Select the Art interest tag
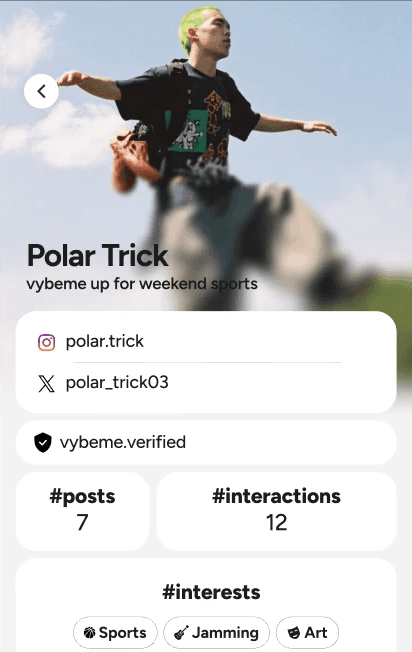The height and width of the screenshot is (652, 412). [x=307, y=633]
